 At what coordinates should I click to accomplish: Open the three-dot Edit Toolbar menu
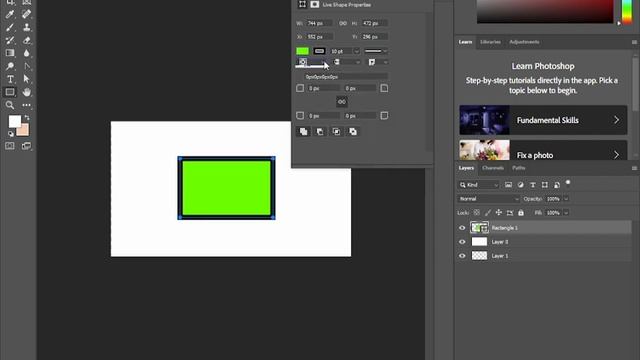click(x=27, y=105)
